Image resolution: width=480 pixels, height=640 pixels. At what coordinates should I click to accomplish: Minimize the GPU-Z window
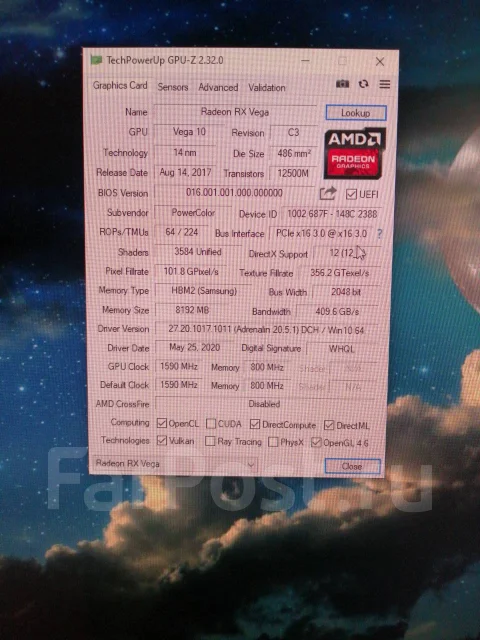coord(305,61)
